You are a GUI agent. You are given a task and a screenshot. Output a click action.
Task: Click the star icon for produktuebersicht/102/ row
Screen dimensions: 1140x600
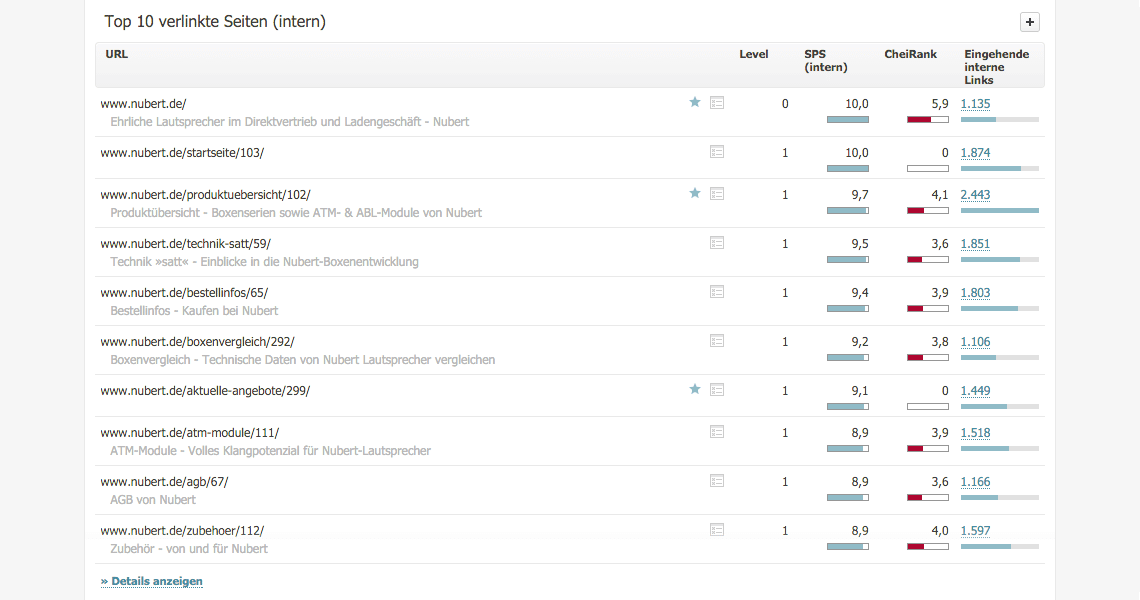coord(695,193)
